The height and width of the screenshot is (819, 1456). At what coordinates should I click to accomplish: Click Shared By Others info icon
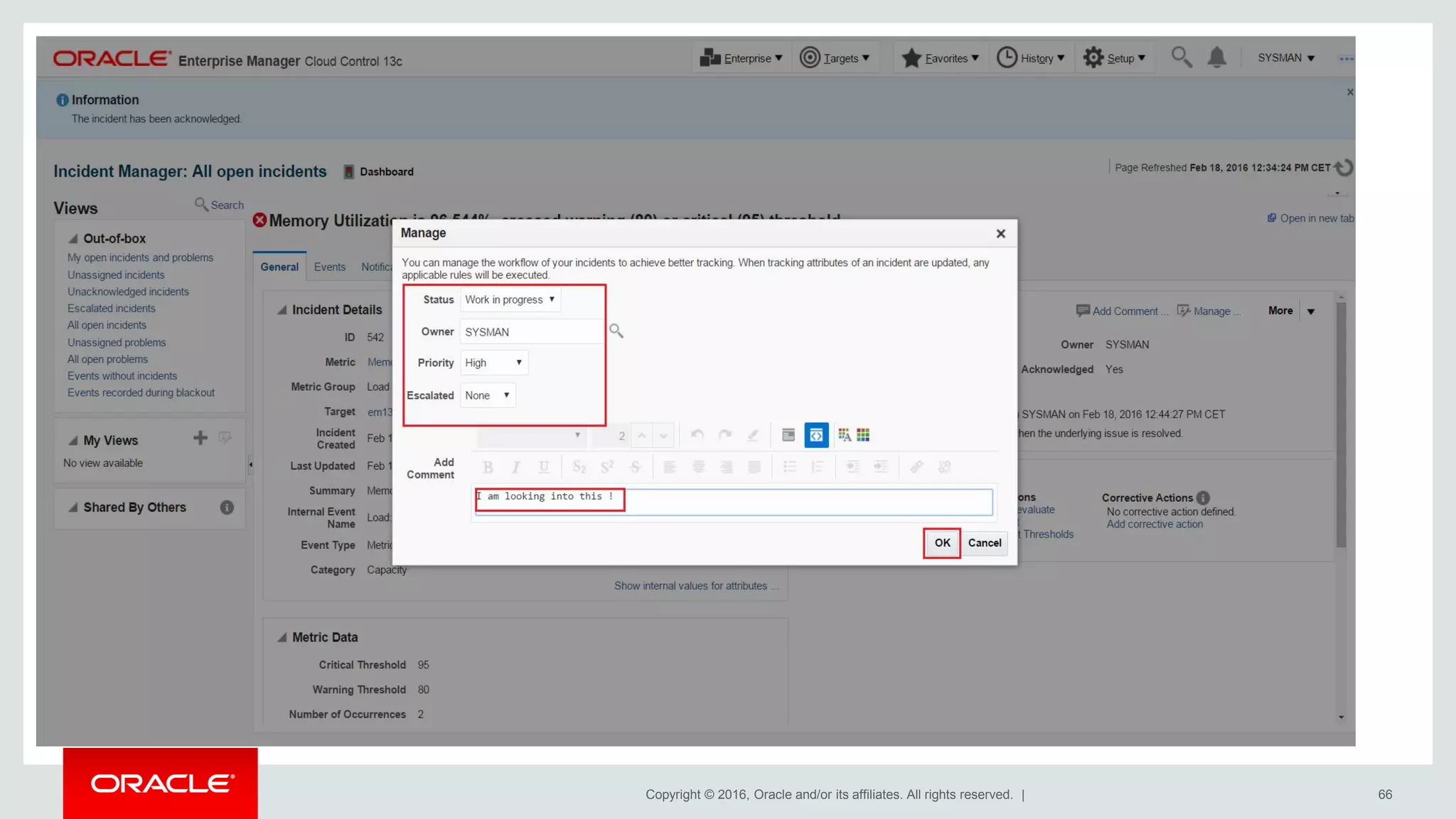(x=227, y=508)
